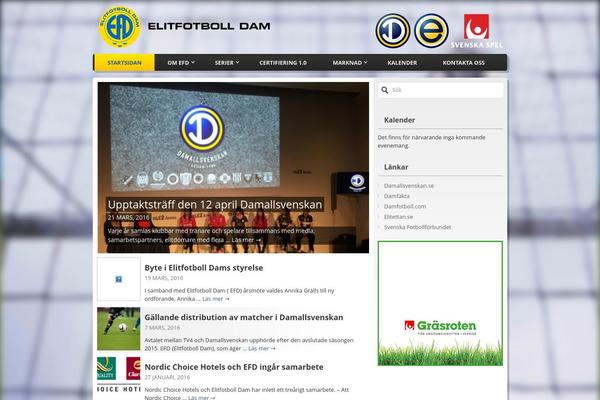Open Gällande distribution av matcher article

pyautogui.click(x=244, y=317)
